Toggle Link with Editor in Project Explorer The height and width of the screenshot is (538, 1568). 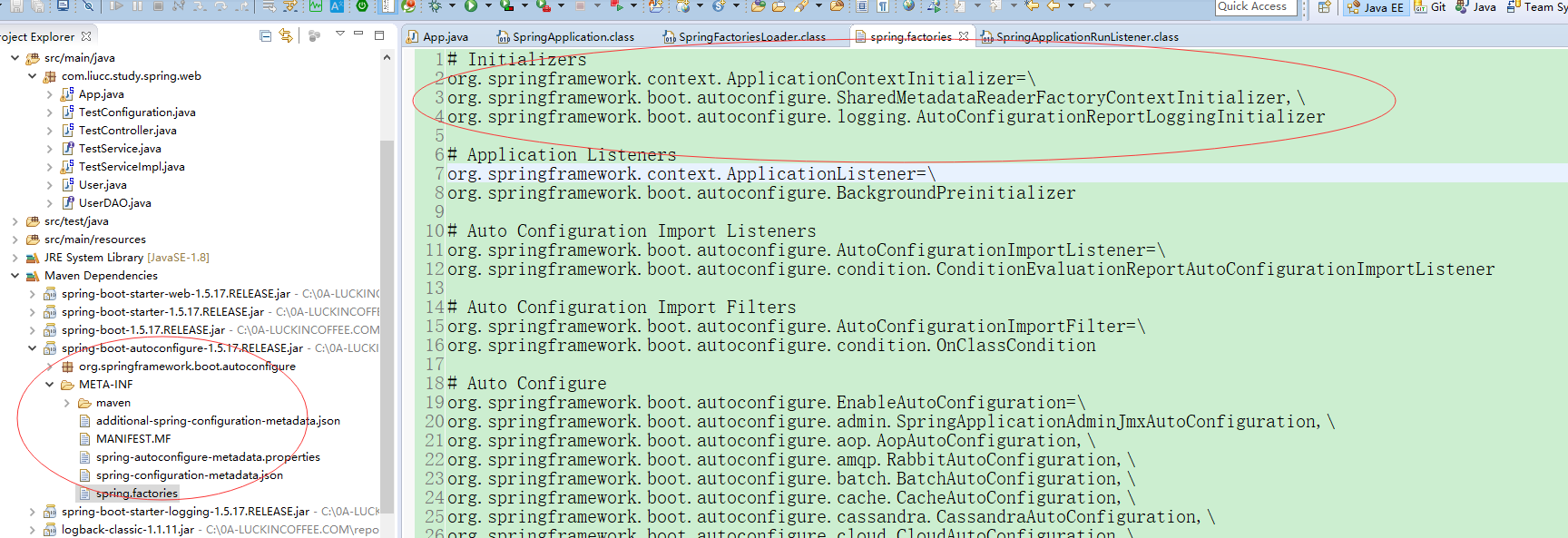pos(286,36)
